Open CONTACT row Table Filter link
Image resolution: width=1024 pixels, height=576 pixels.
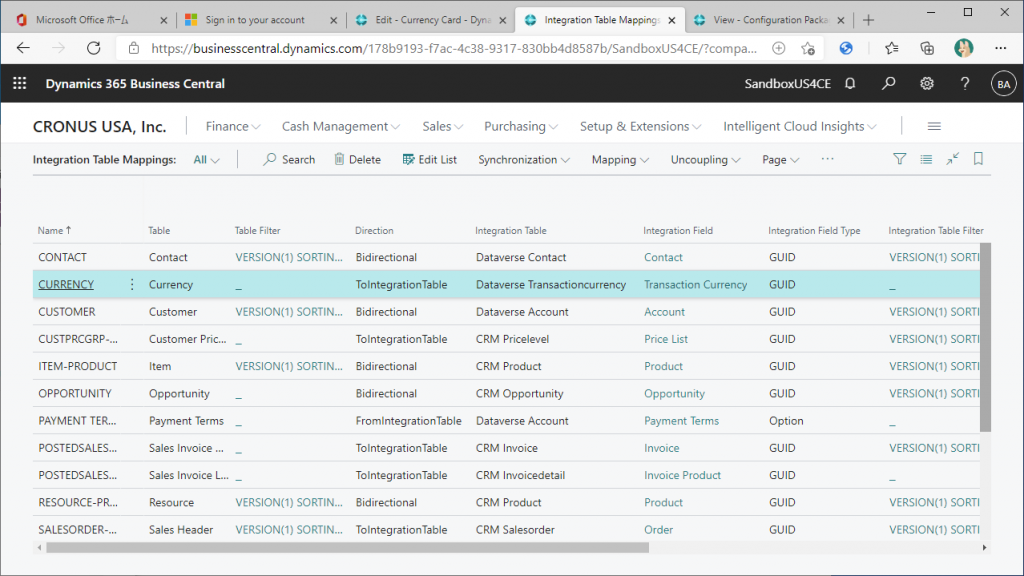pos(289,257)
